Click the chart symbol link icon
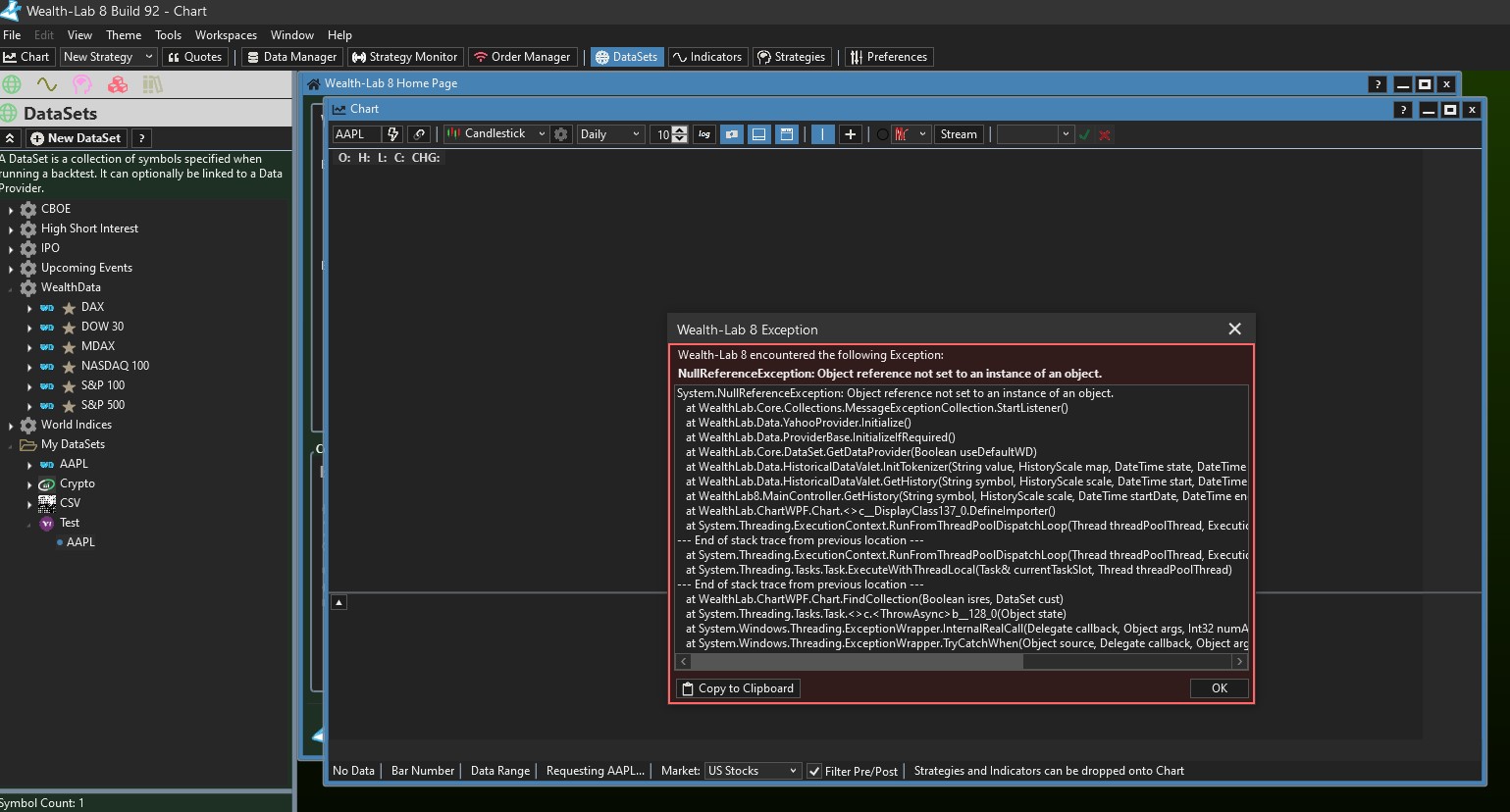1510x812 pixels. coord(420,134)
